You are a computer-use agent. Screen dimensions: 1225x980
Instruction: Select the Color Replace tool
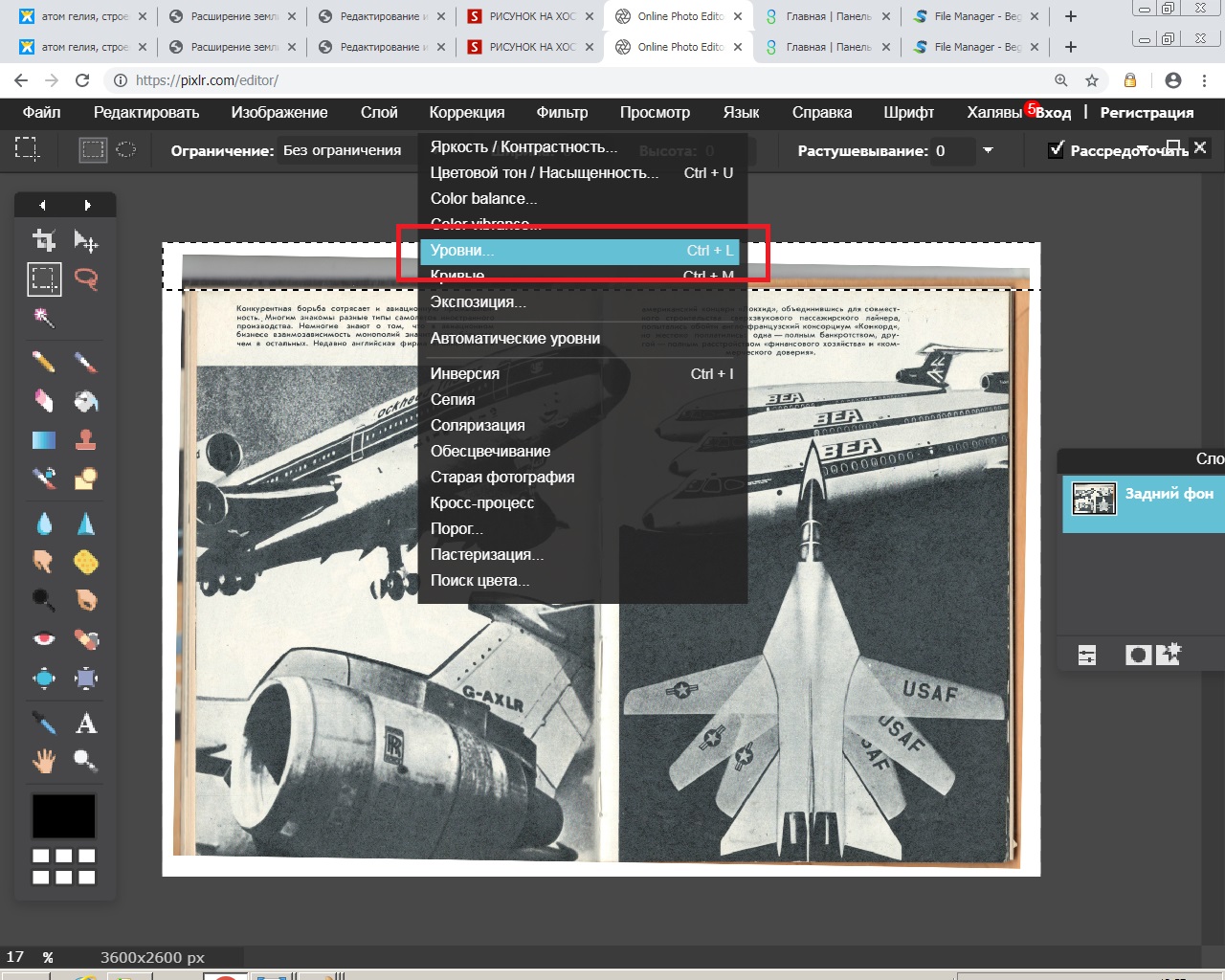click(x=44, y=478)
